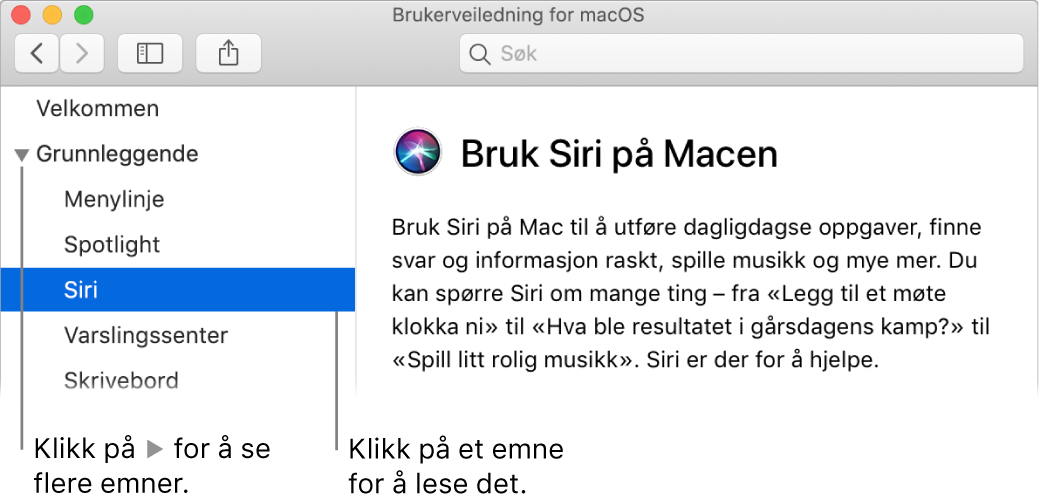1040x503 pixels.
Task: Open the Varslingssenter topic
Action: [146, 334]
